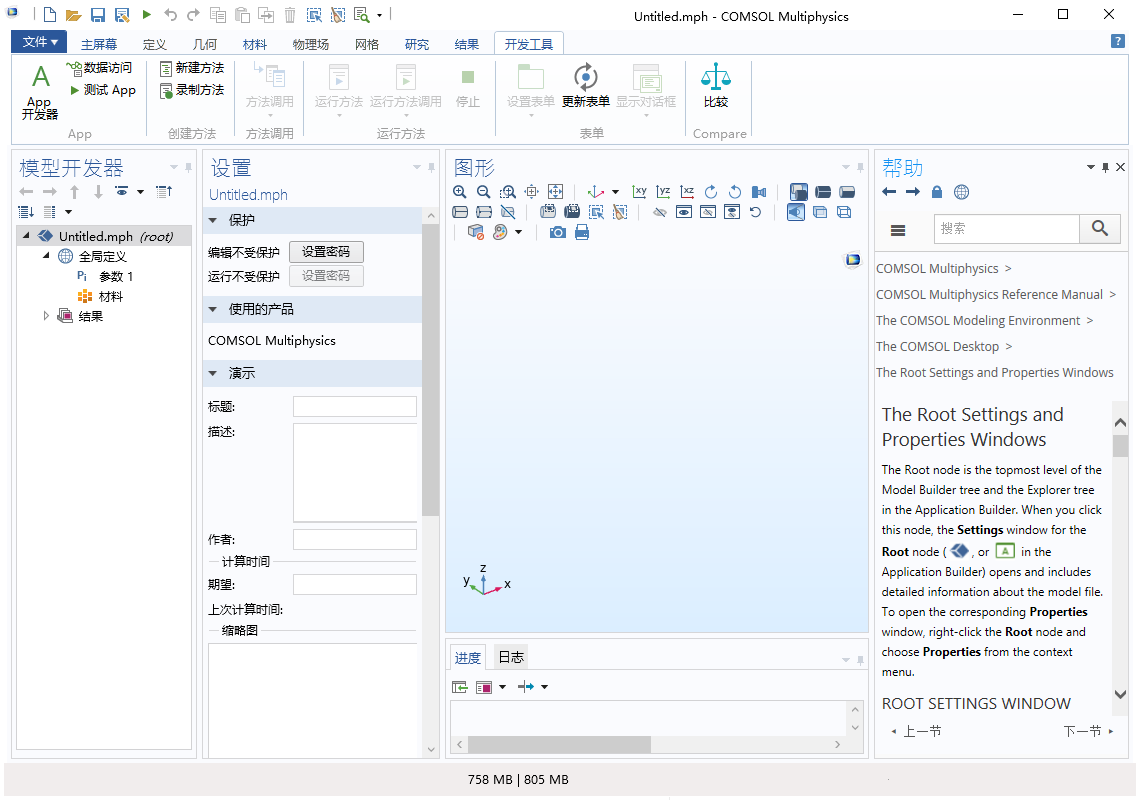Viewport: 1140px width, 800px height.
Task: Collapse the 使用的产品 section
Action: 213,309
